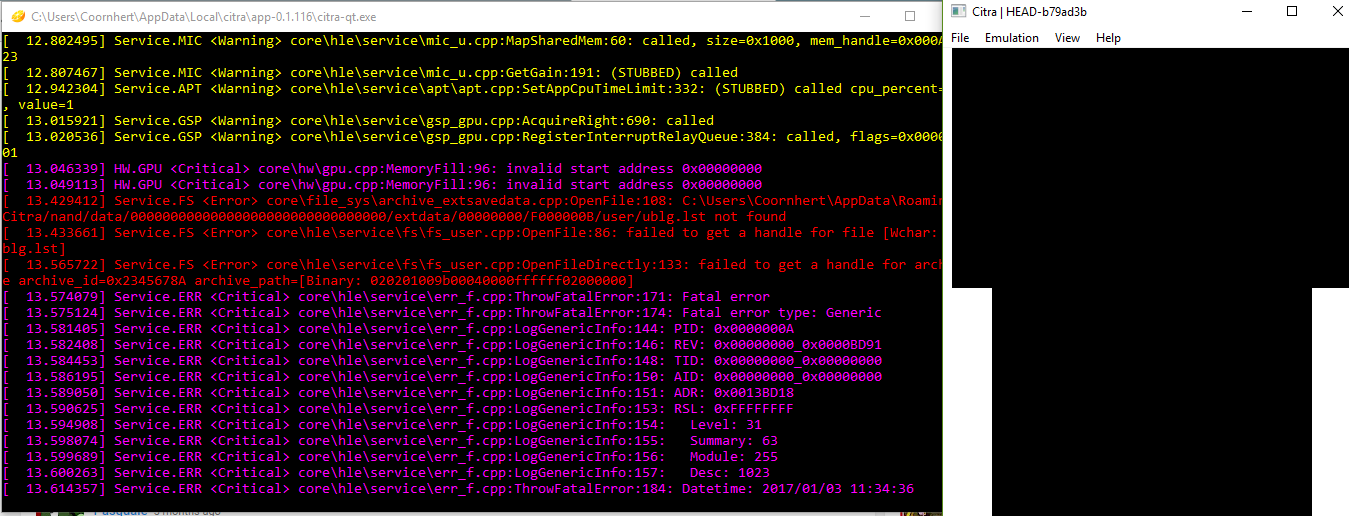This screenshot has height=516, width=1349.
Task: Close the Citra emulator window
Action: point(1336,11)
